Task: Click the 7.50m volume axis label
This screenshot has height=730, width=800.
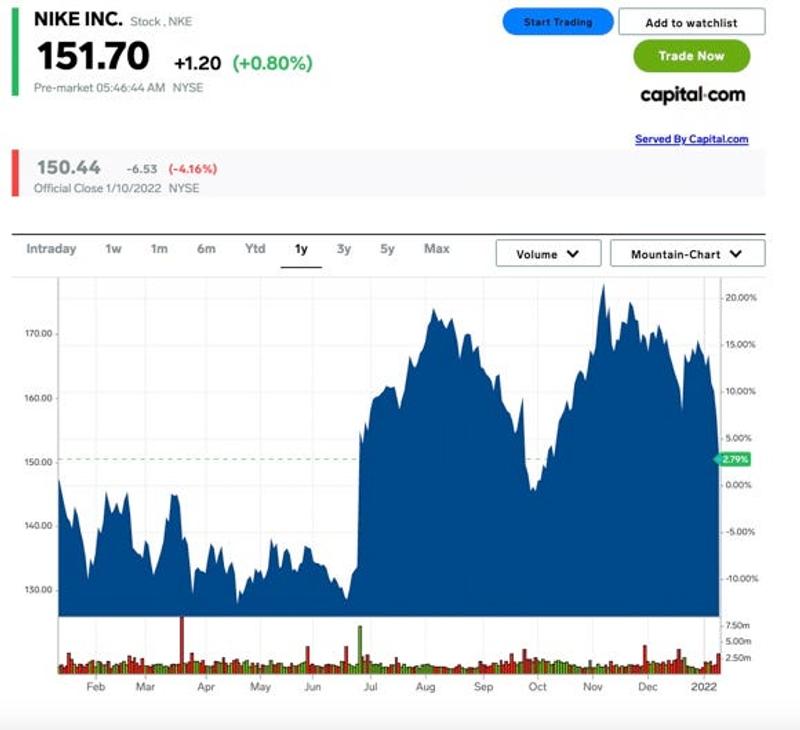Action: [x=738, y=625]
